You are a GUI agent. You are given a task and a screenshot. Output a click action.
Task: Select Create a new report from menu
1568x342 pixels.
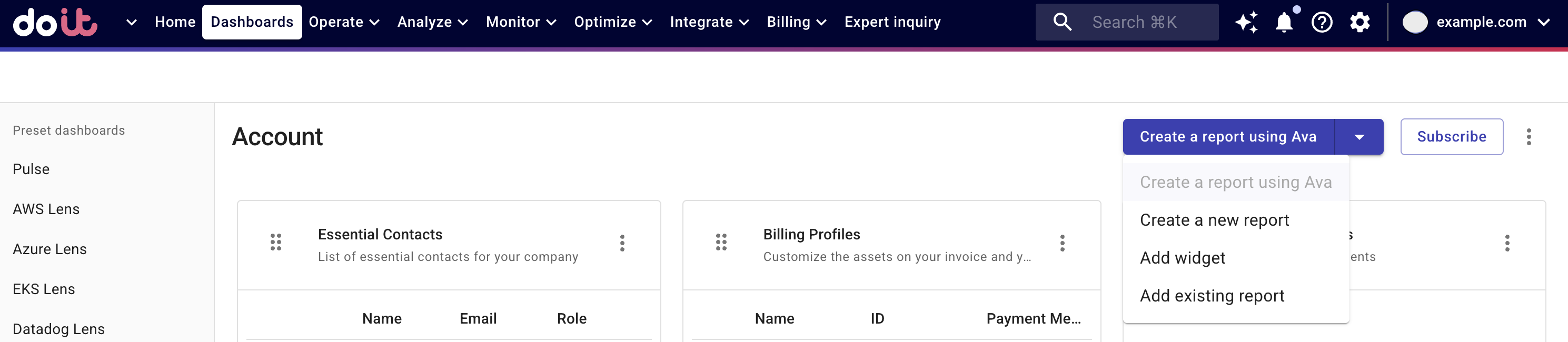tap(1214, 220)
